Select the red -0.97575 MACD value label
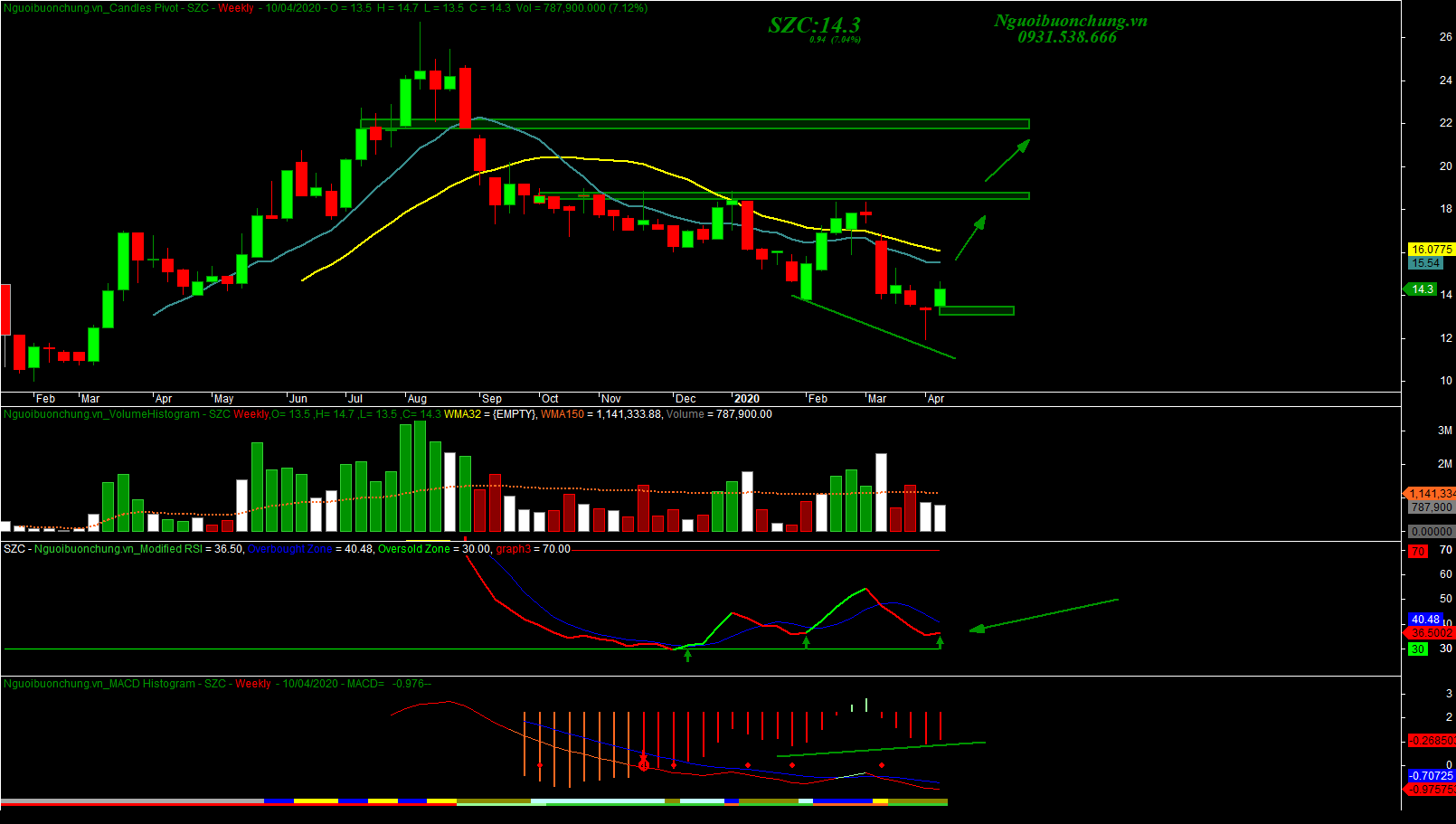 tap(1432, 790)
